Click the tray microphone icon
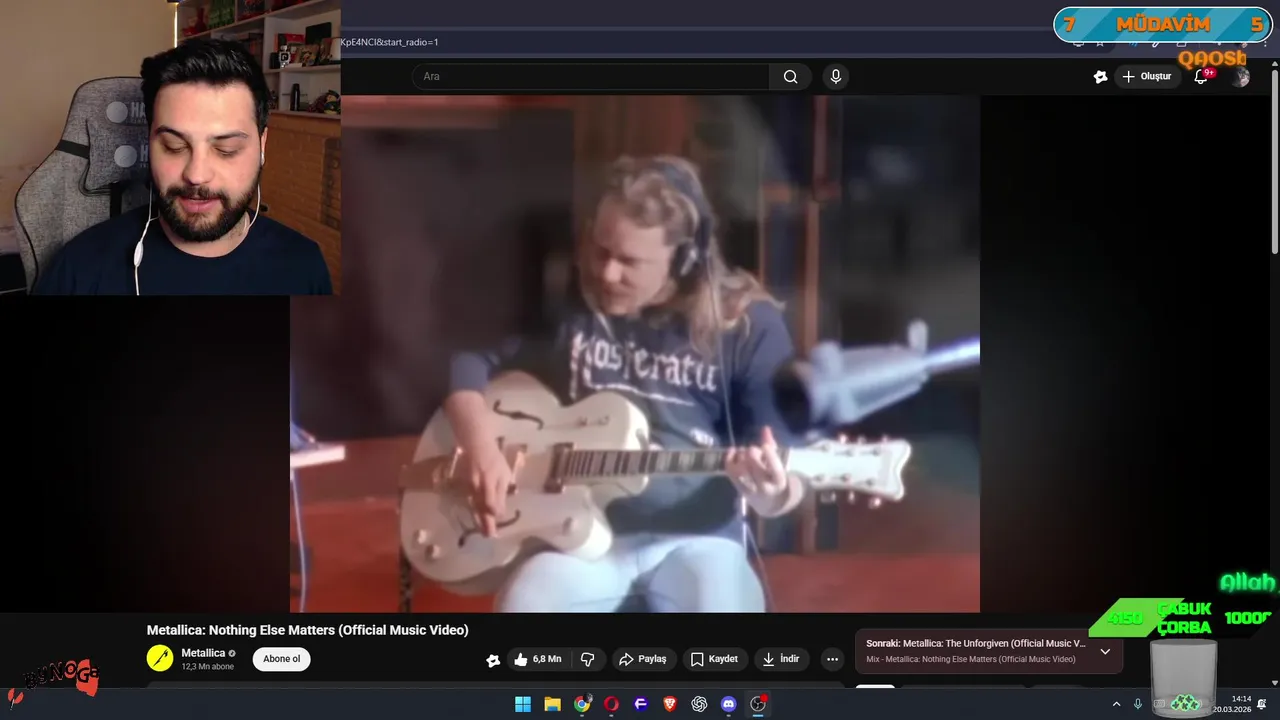1280x720 pixels. 1138,704
